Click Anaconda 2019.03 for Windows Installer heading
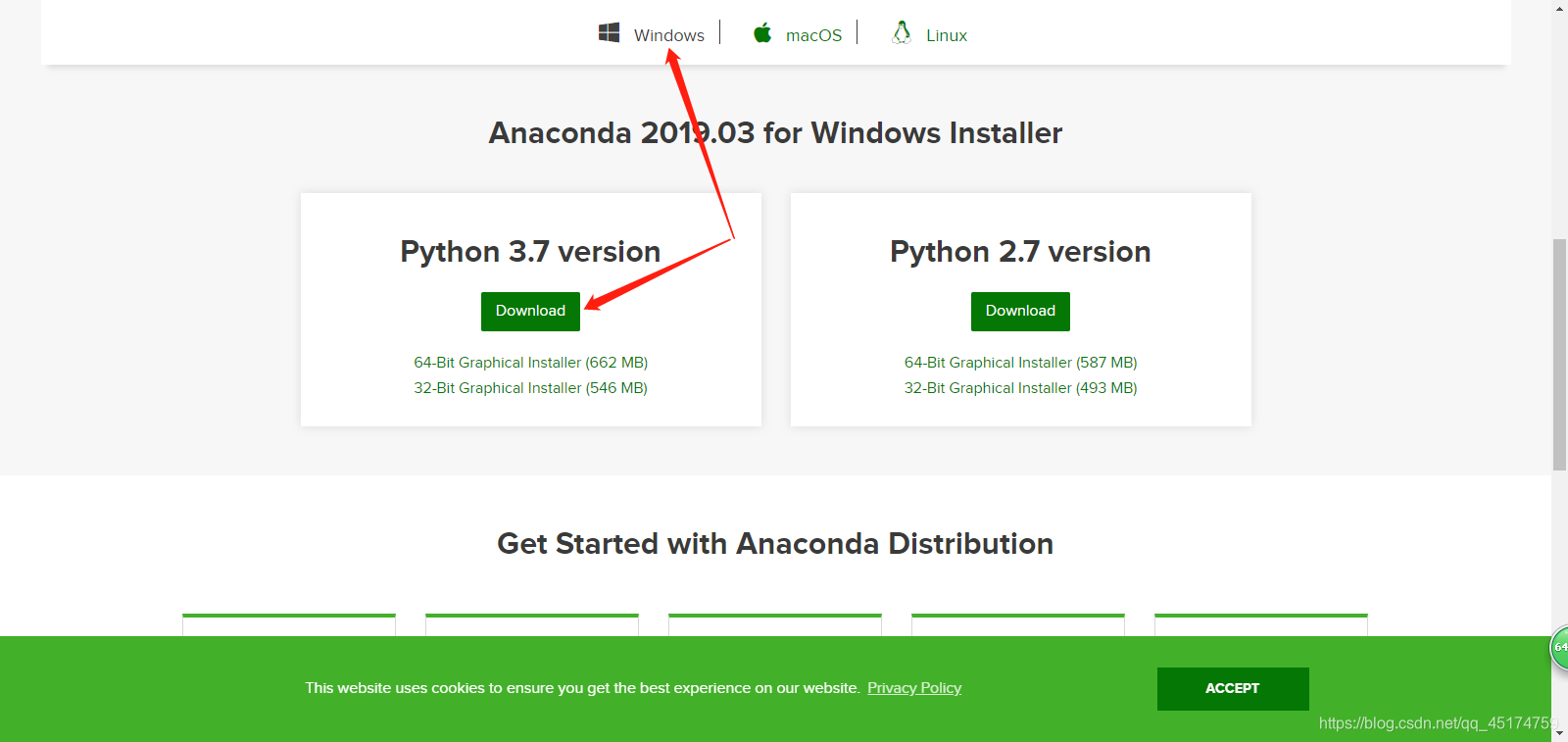The image size is (1568, 742). [x=775, y=133]
